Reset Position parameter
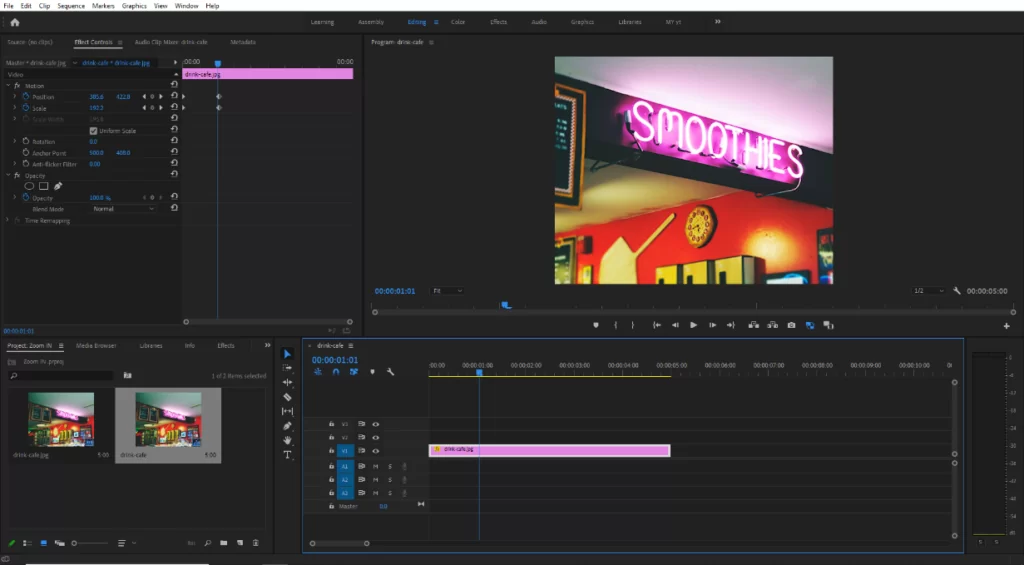The height and width of the screenshot is (565, 1024). [x=174, y=96]
